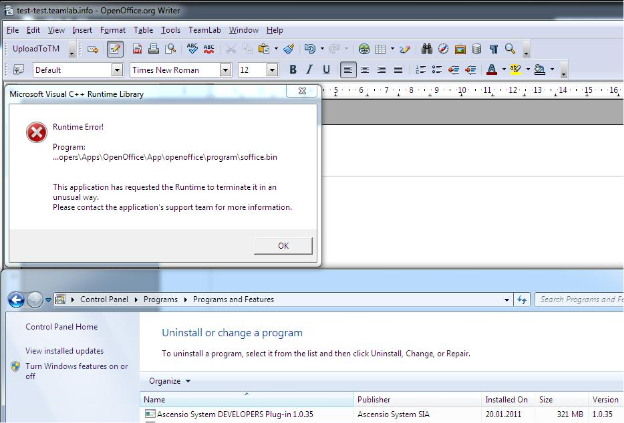624x423 pixels.
Task: Run Spelling and Grammar check icon
Action: click(x=192, y=49)
